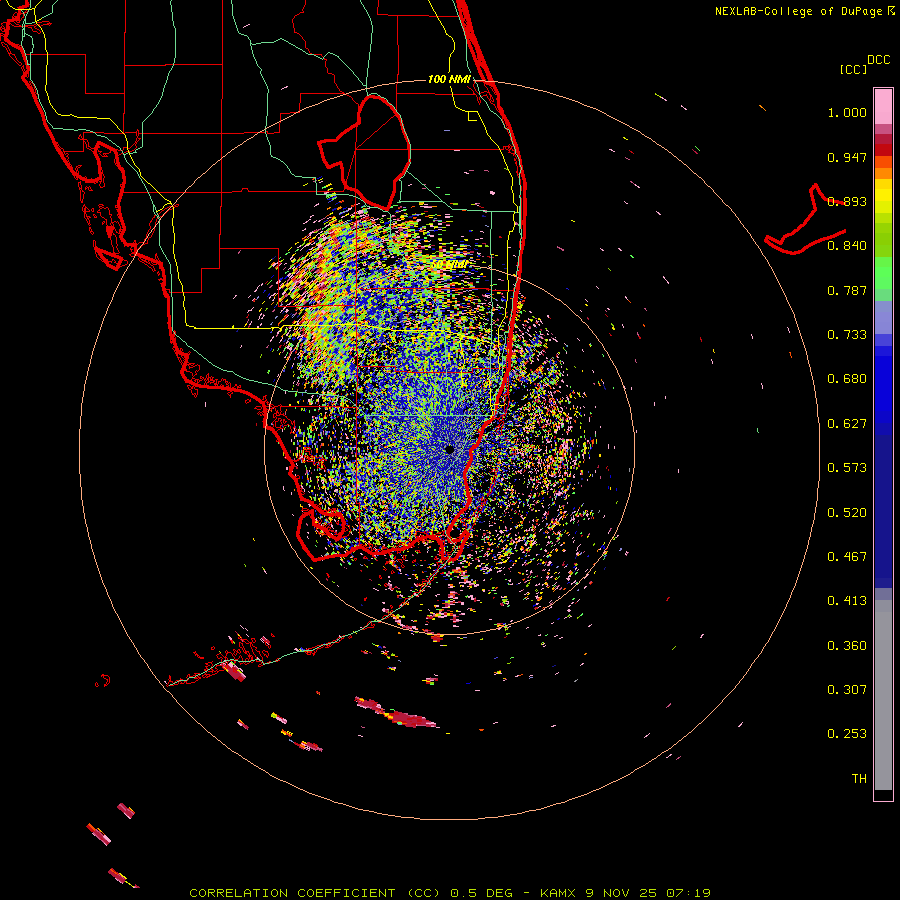Click the DCC label above the color bar
The width and height of the screenshot is (900, 900).
click(878, 60)
